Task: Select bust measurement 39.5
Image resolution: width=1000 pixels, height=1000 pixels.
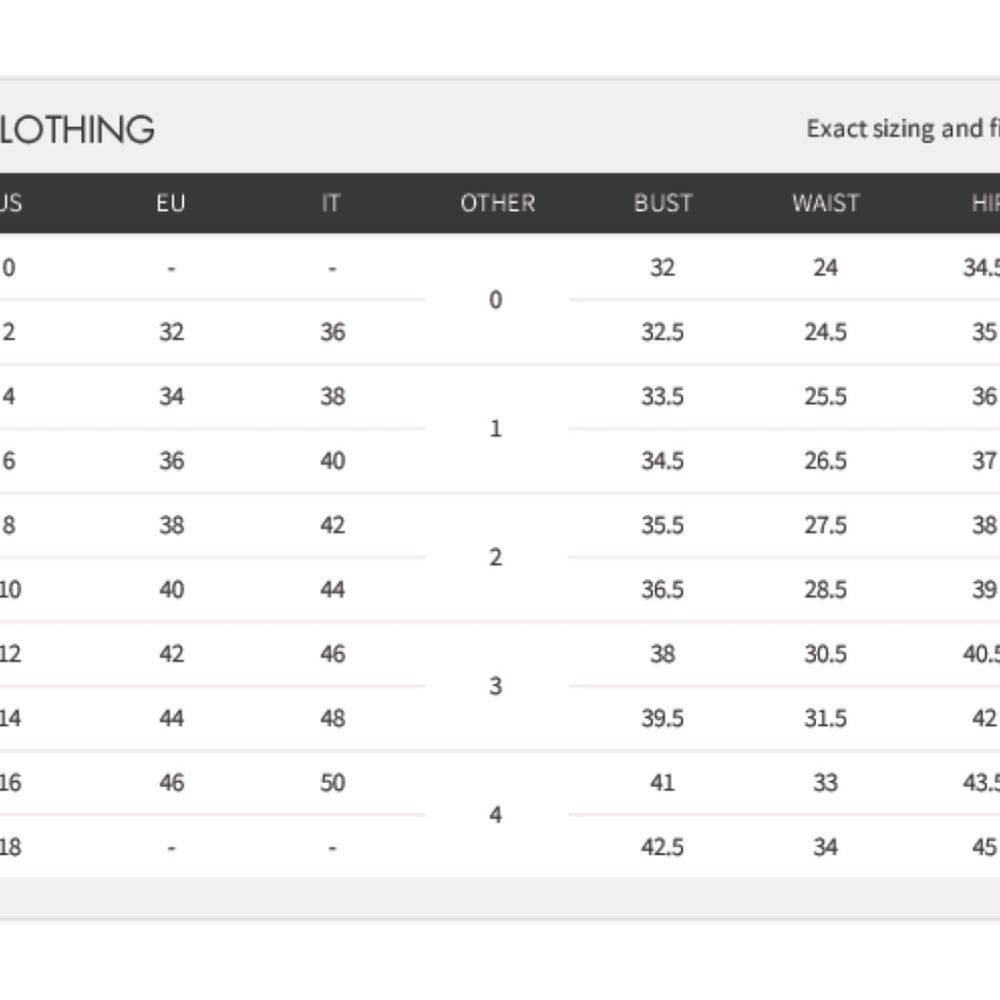Action: click(662, 718)
